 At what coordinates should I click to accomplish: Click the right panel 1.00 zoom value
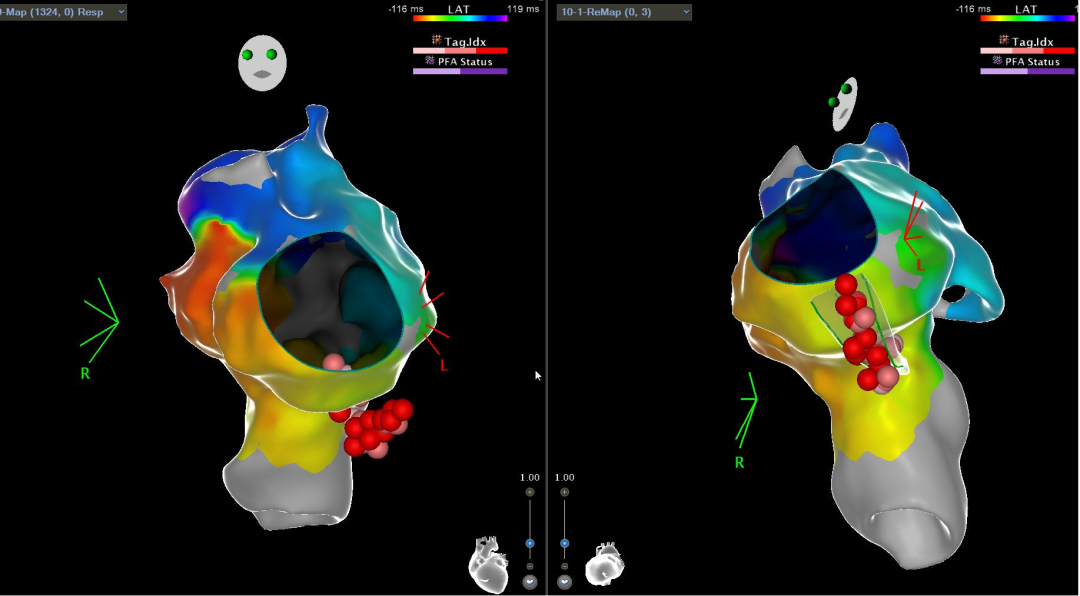(x=565, y=477)
